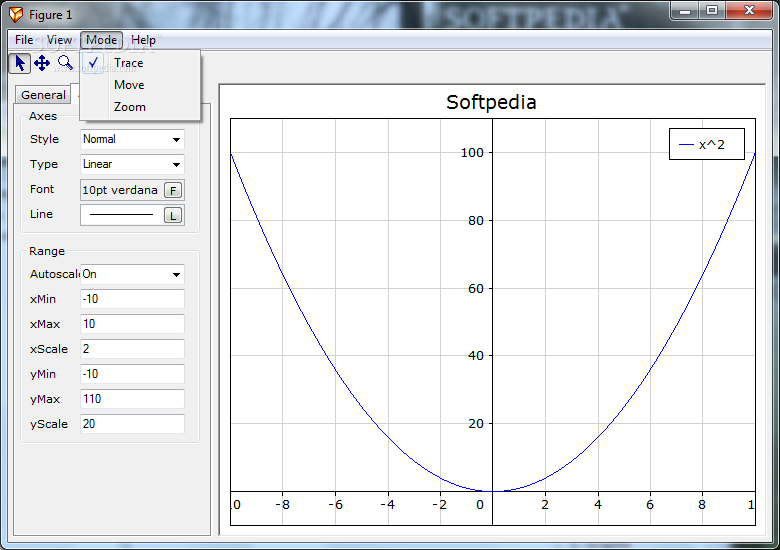Open the View menu
The height and width of the screenshot is (550, 780).
coord(59,40)
